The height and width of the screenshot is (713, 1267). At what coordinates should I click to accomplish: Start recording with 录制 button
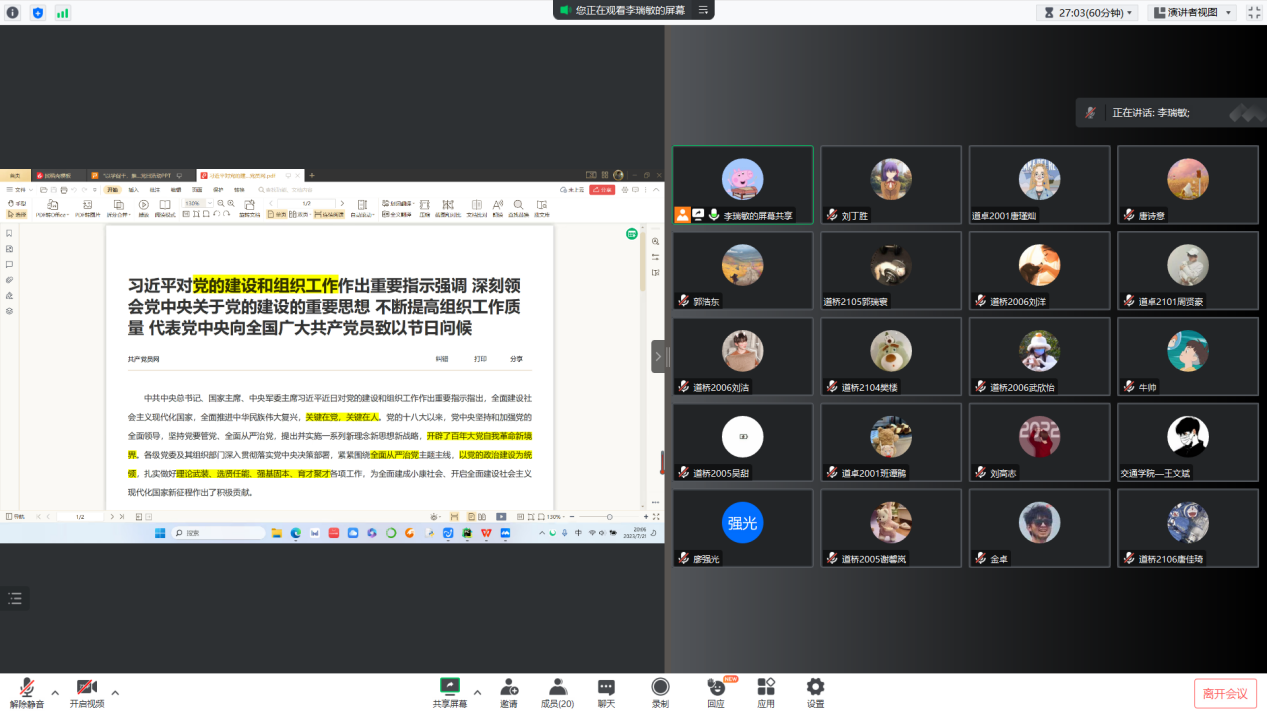coord(660,689)
